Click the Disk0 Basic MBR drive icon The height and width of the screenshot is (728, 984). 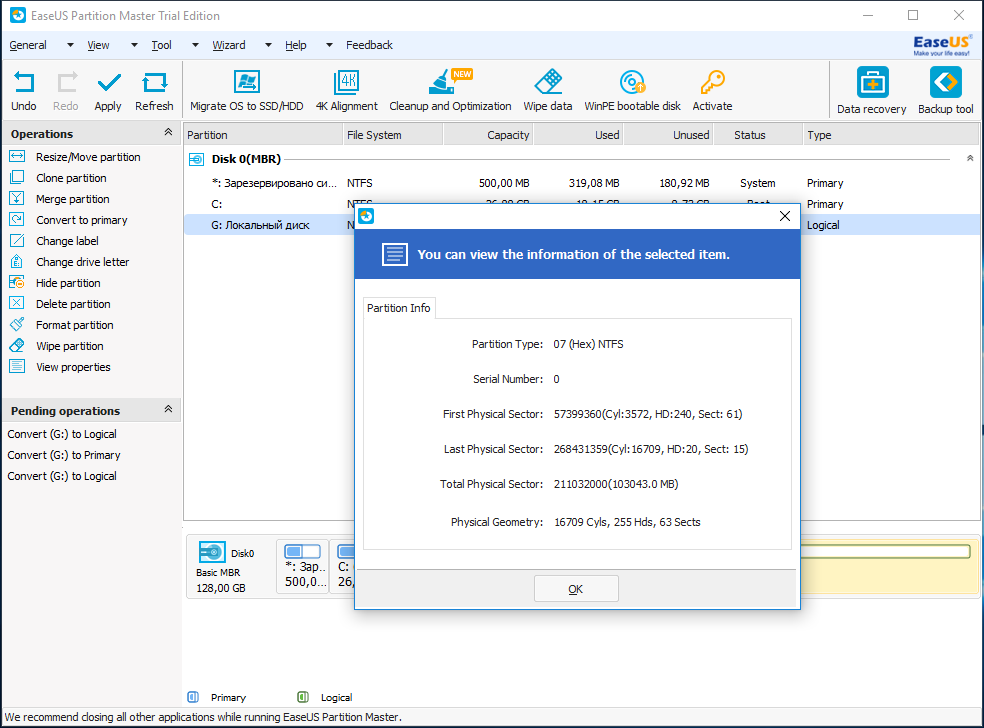point(212,552)
